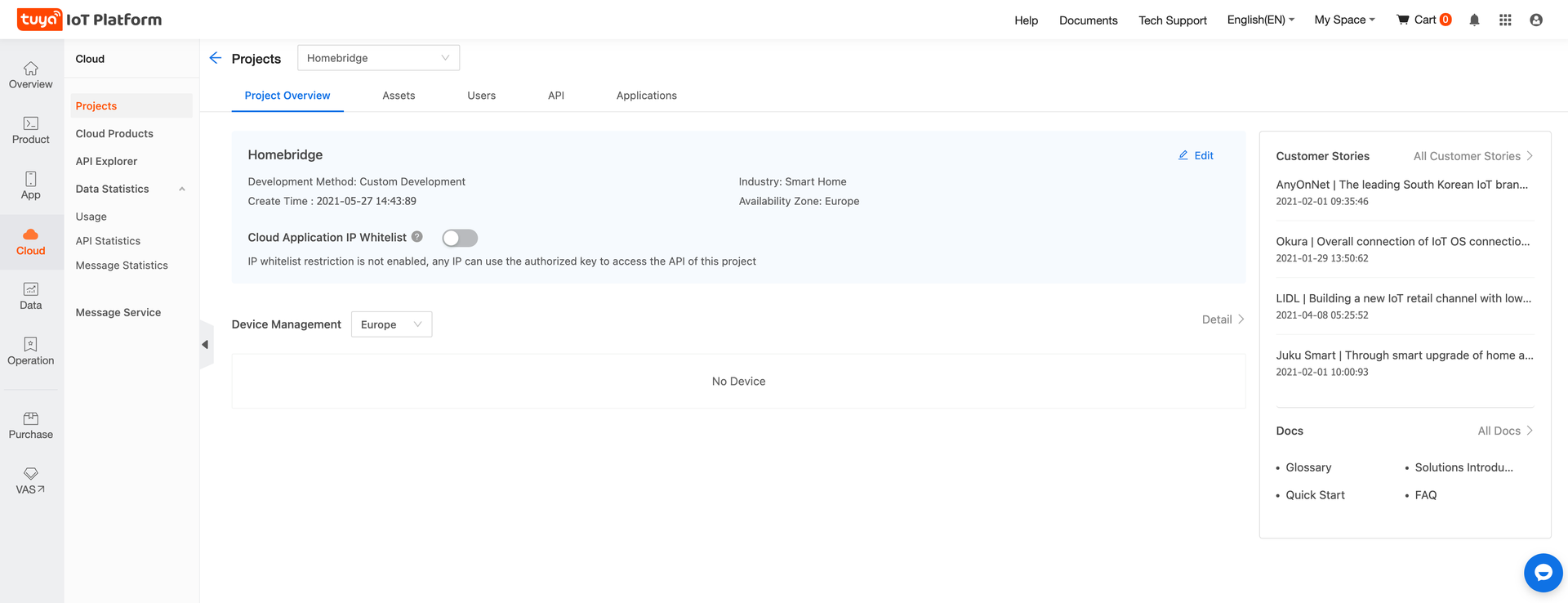
Task: Enable Cloud Application IP Whitelist toggle
Action: [460, 238]
